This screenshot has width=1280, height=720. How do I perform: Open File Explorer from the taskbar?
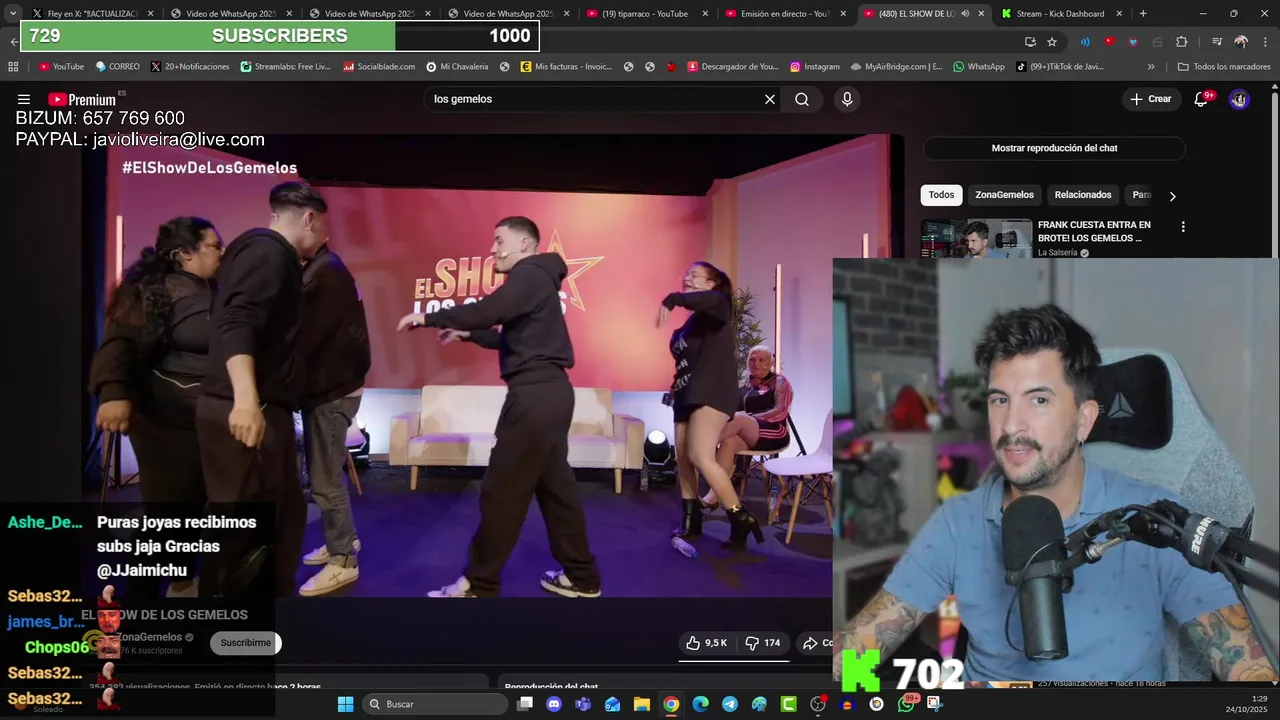[x=642, y=704]
